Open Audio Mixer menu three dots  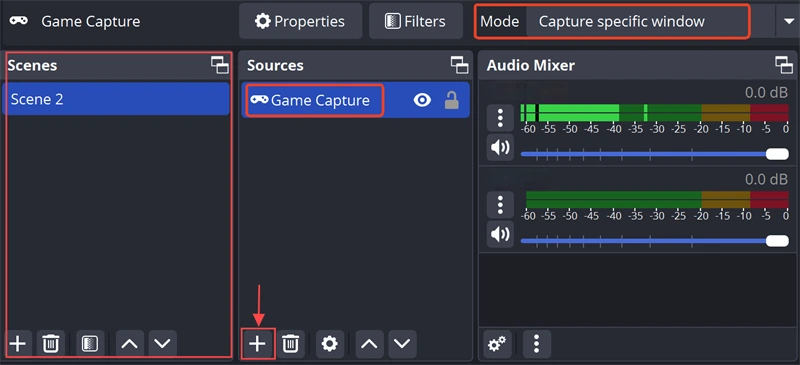536,344
